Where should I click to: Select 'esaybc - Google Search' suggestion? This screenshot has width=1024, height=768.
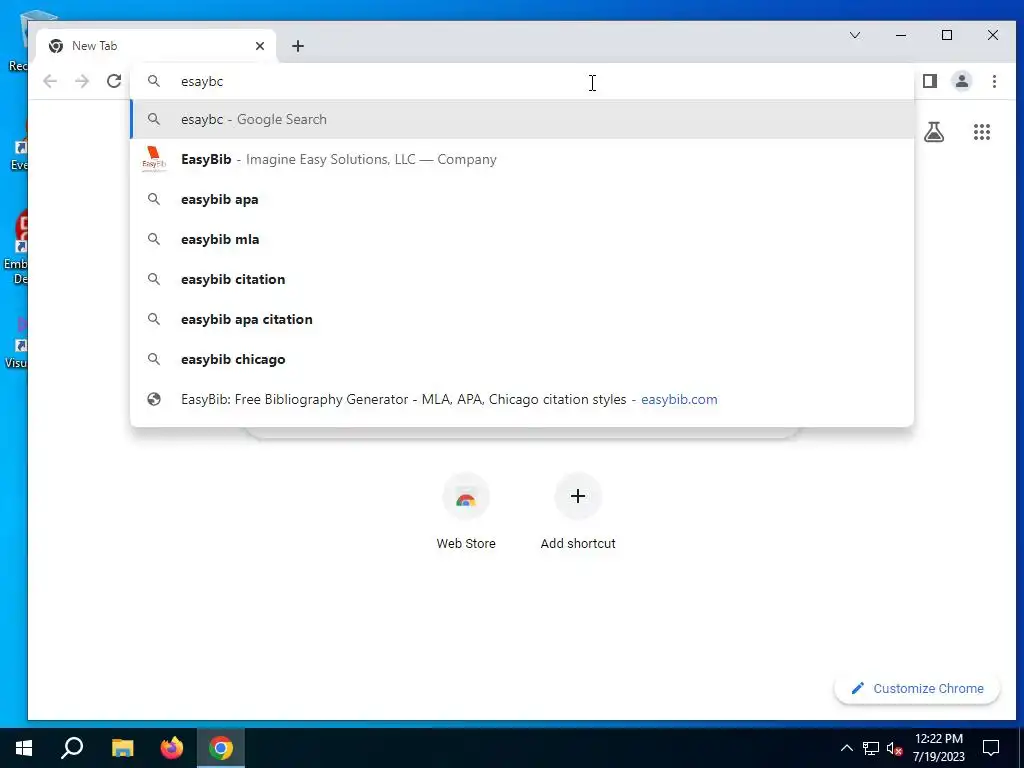522,119
